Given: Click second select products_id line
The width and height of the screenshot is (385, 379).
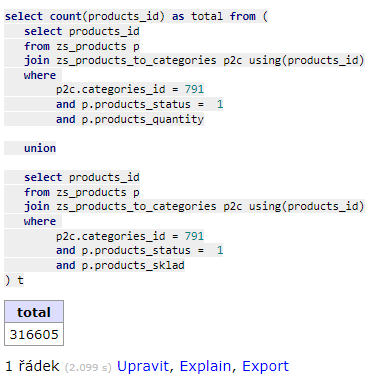Looking at the screenshot, I should pyautogui.click(x=82, y=177).
